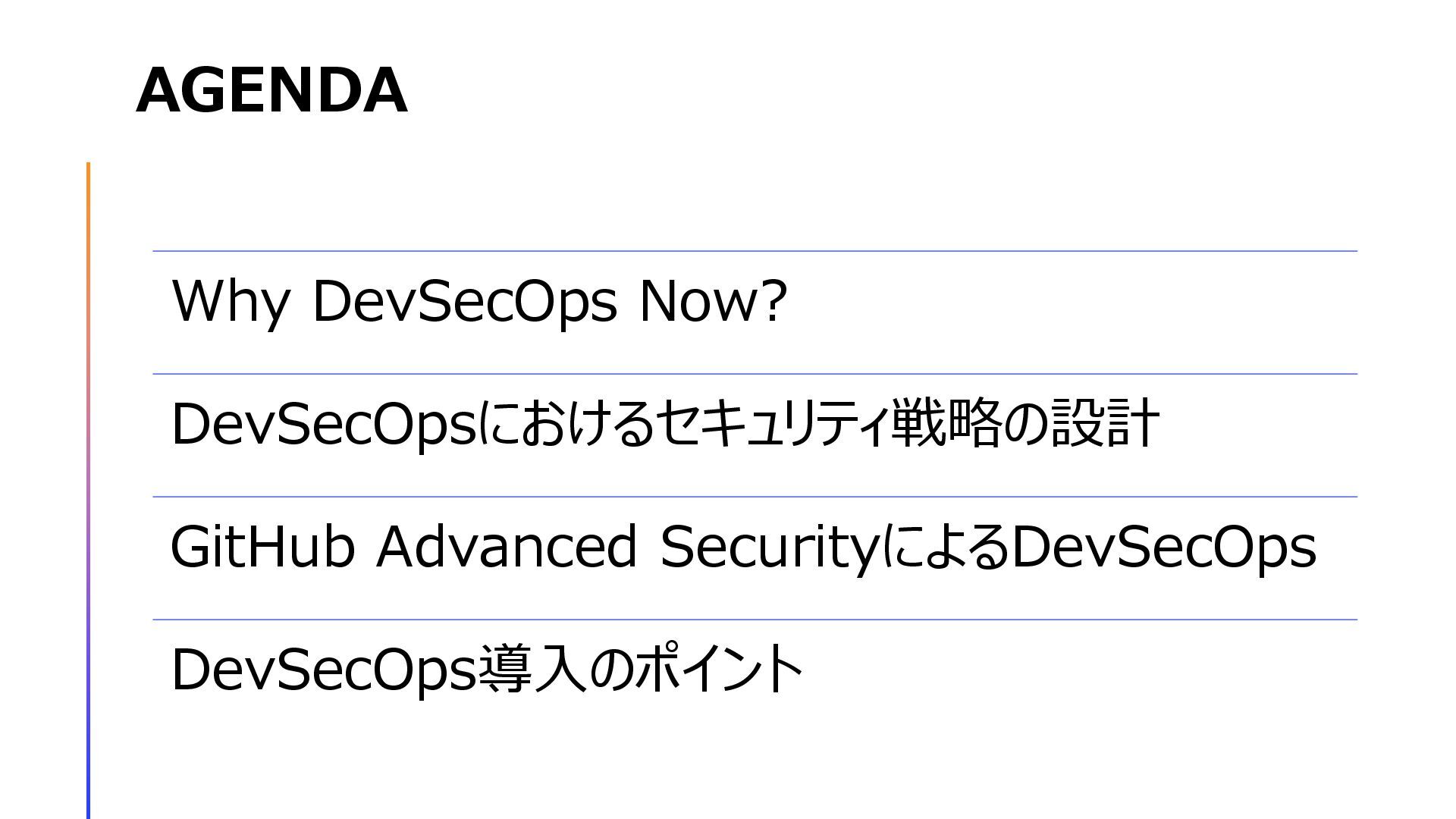Click the divider below "Why DevSecOps Now?"
Screen dimensions: 1456x819
tap(755, 374)
